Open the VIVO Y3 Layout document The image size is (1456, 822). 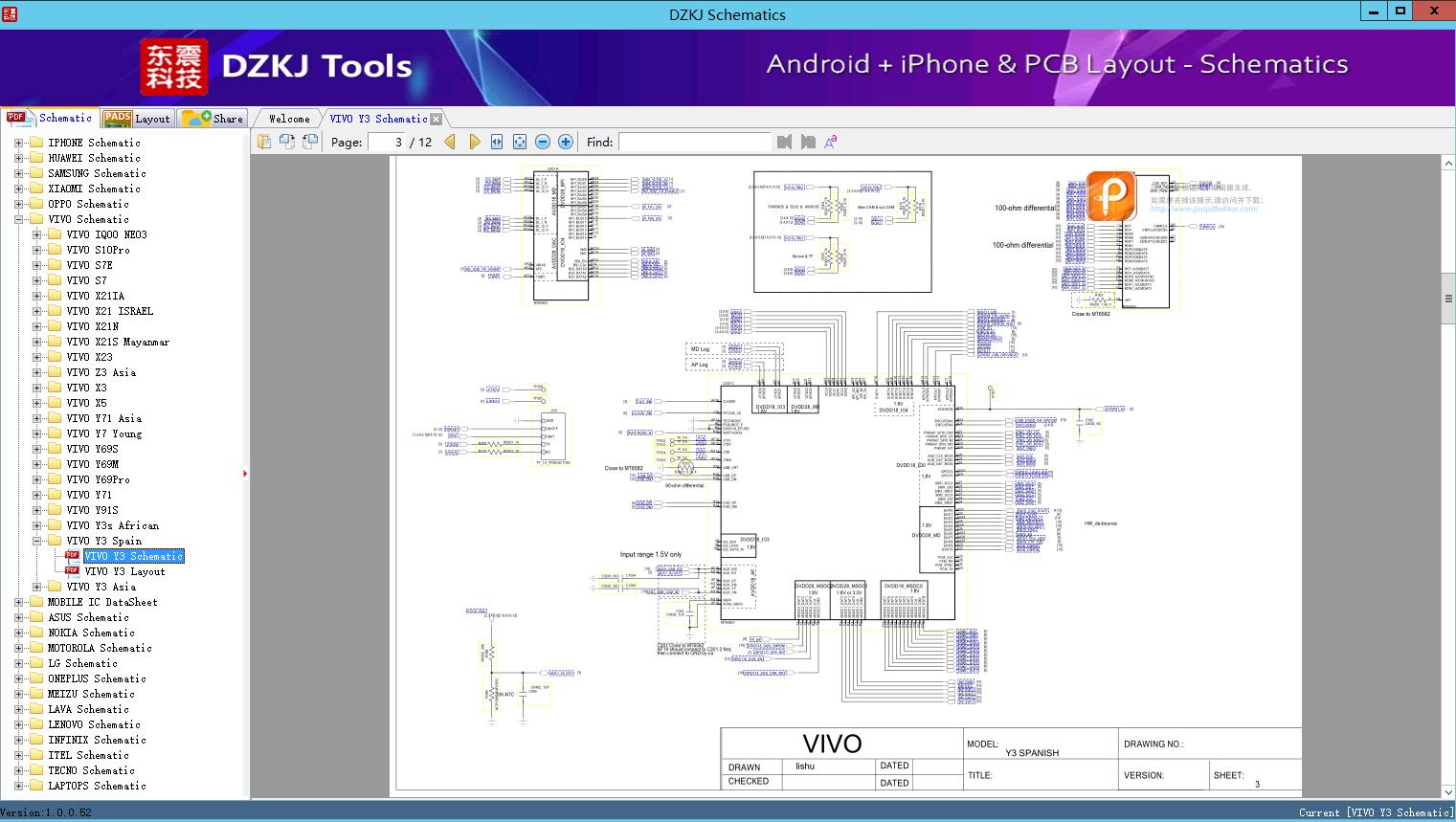pyautogui.click(x=126, y=571)
